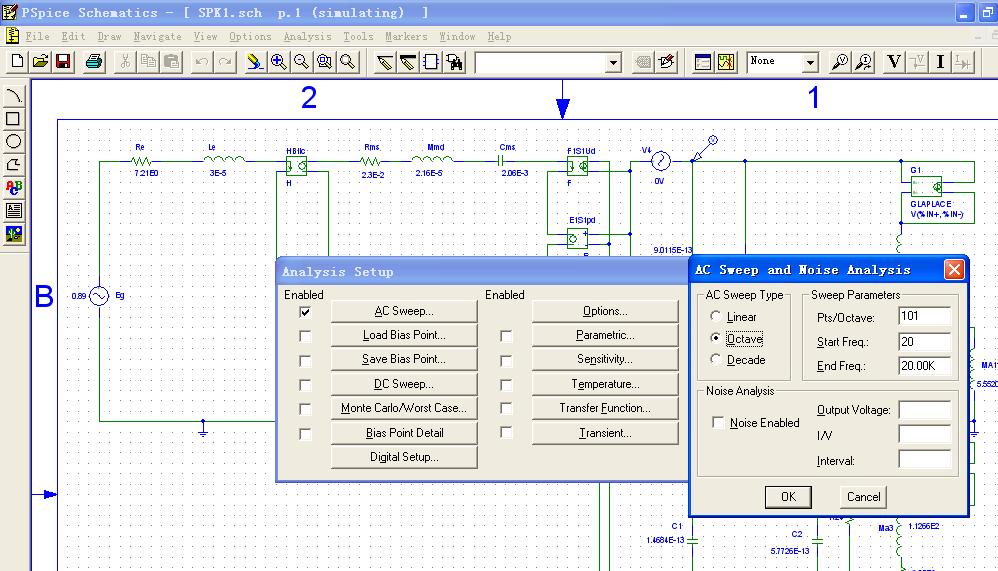
Task: Open the Markers menu
Action: click(x=406, y=36)
